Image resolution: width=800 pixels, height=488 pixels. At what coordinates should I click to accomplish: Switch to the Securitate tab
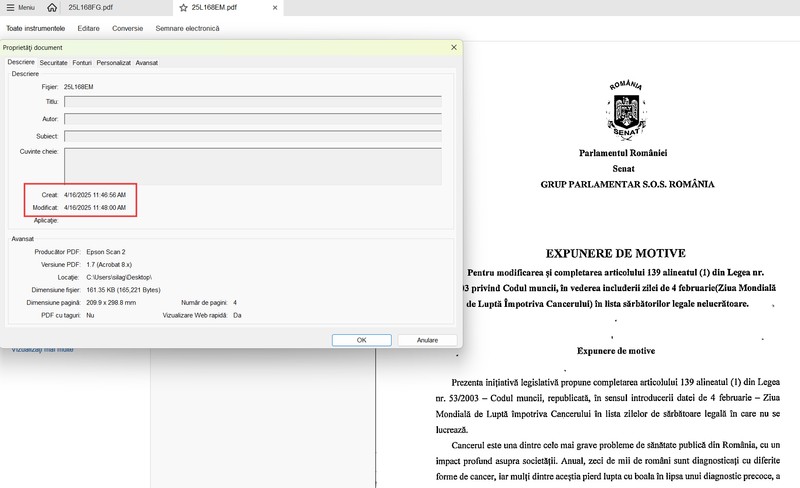(54, 63)
